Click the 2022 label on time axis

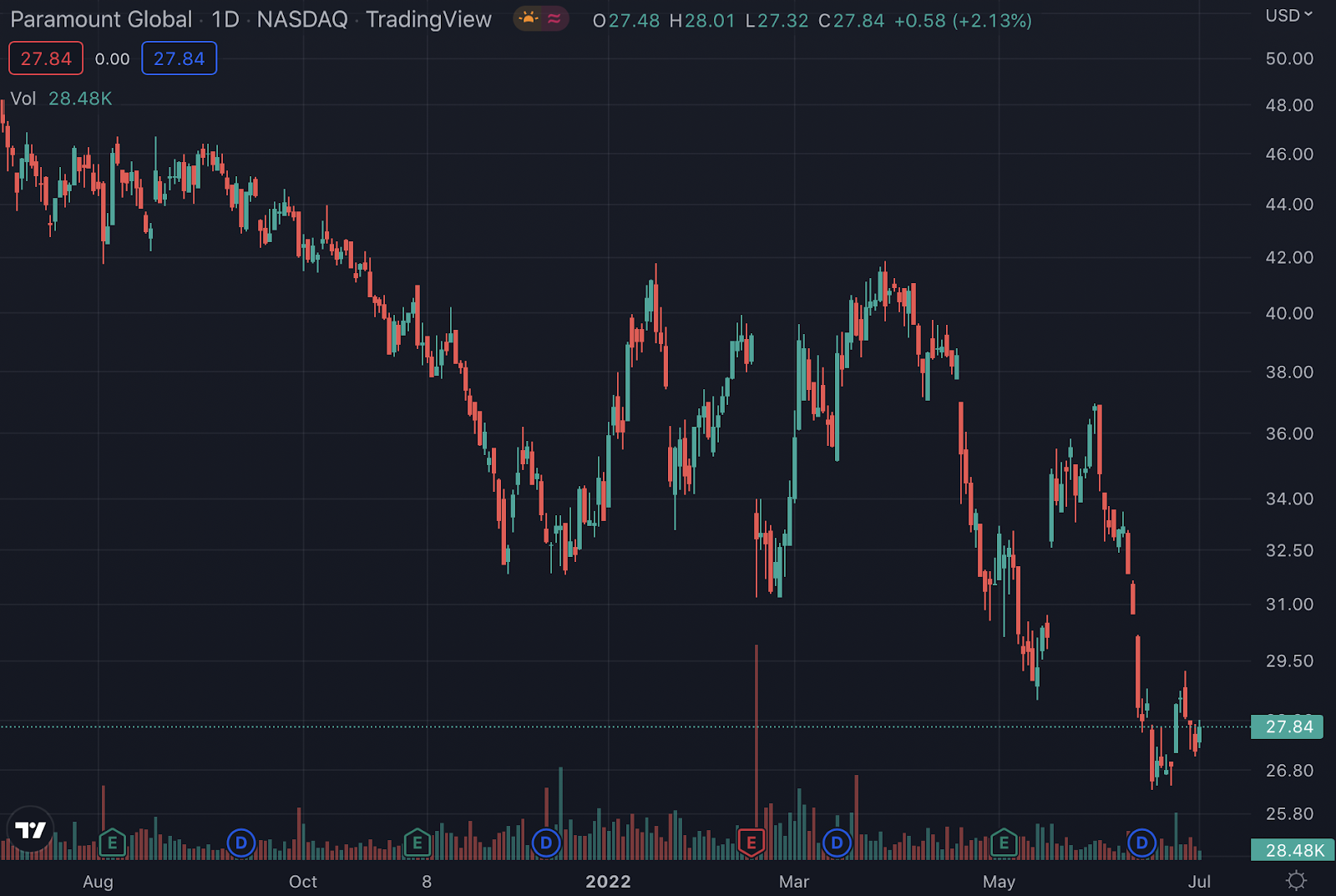pyautogui.click(x=608, y=882)
